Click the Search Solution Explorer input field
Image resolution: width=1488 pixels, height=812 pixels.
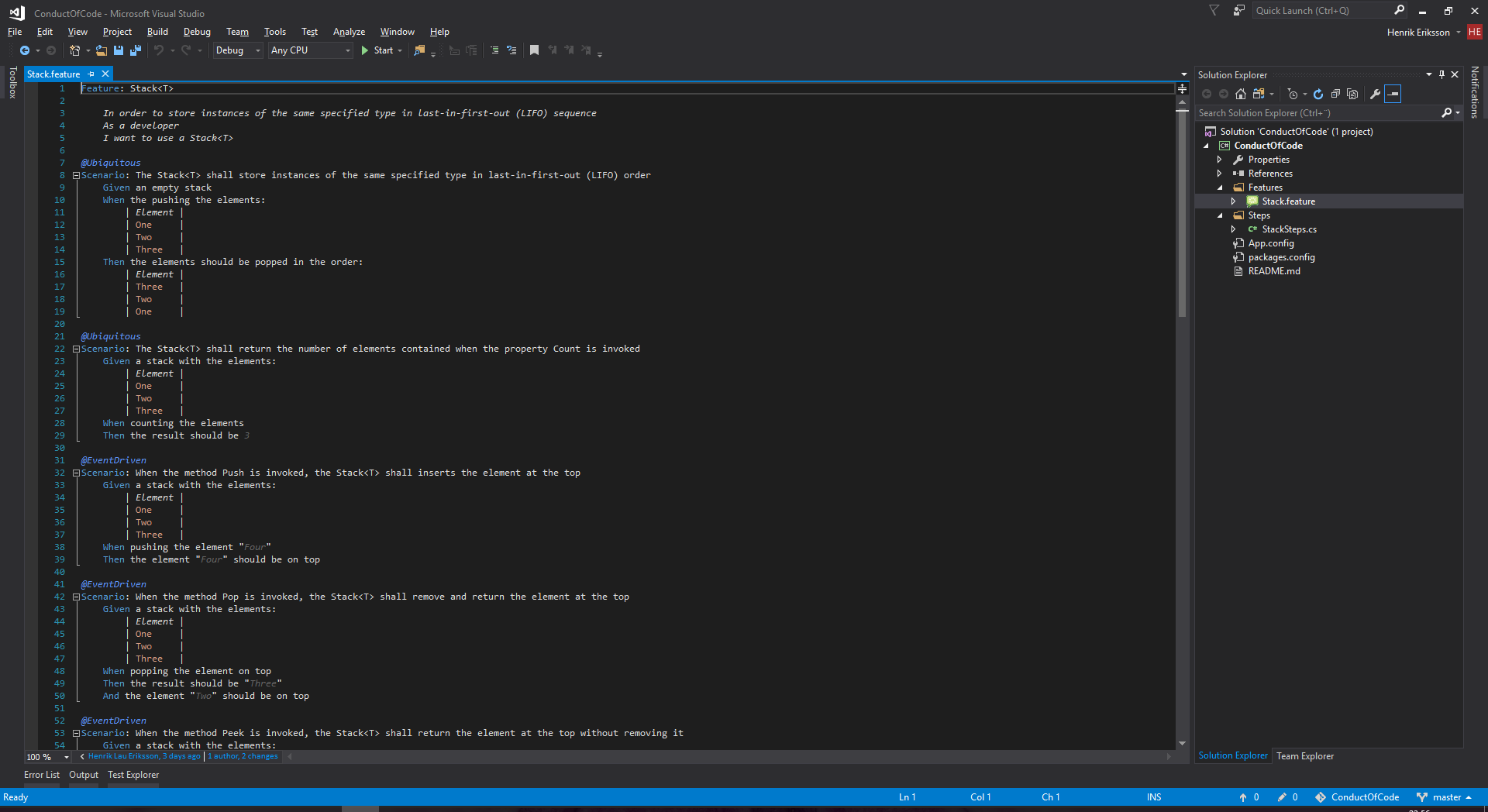1317,112
